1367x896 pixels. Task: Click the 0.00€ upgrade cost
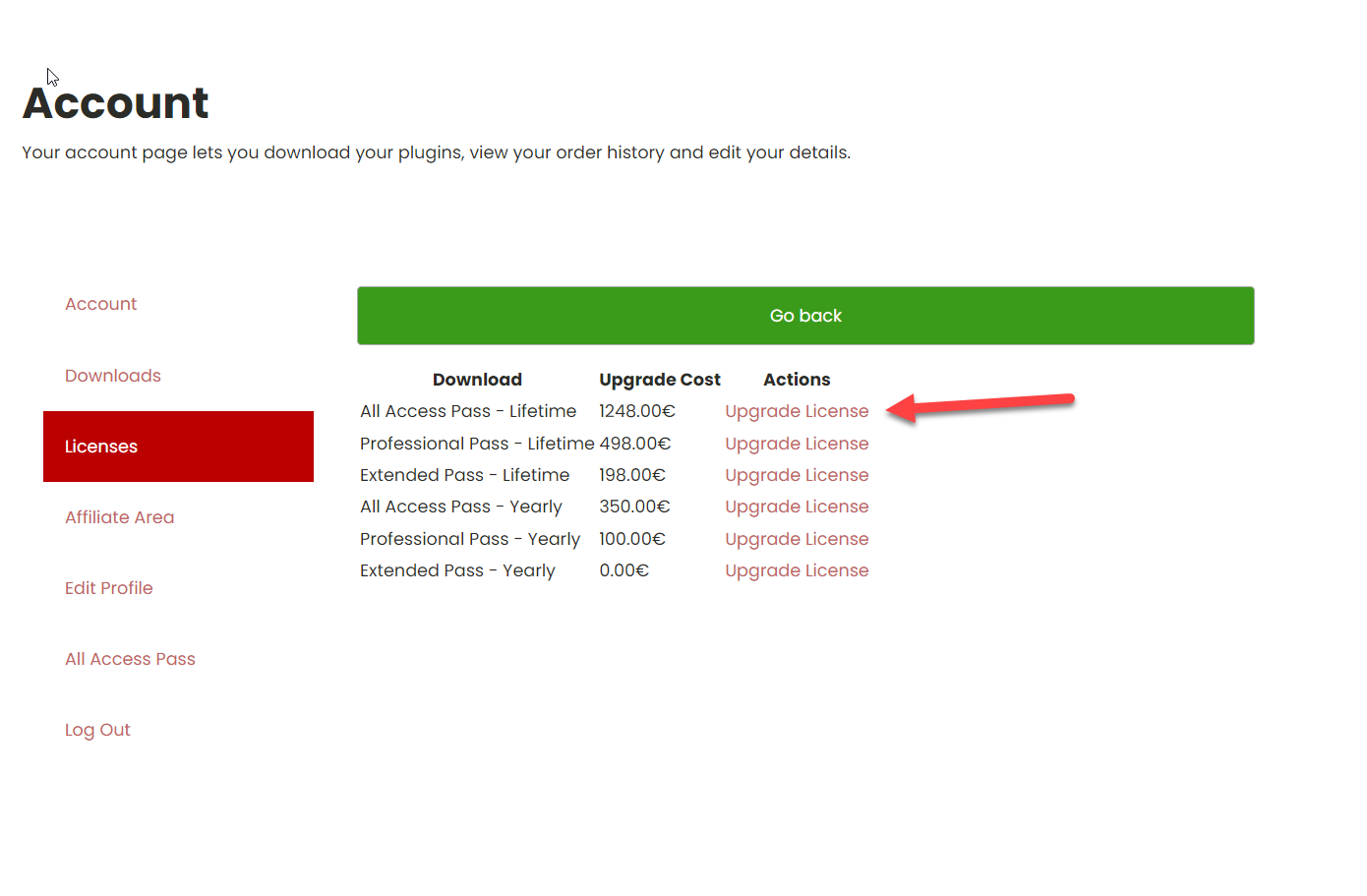tap(624, 570)
